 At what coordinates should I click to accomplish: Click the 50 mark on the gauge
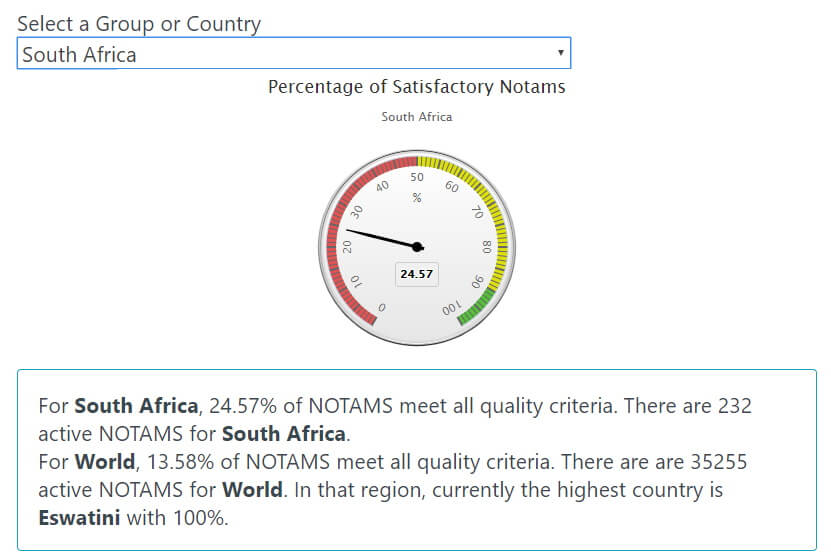tap(417, 178)
